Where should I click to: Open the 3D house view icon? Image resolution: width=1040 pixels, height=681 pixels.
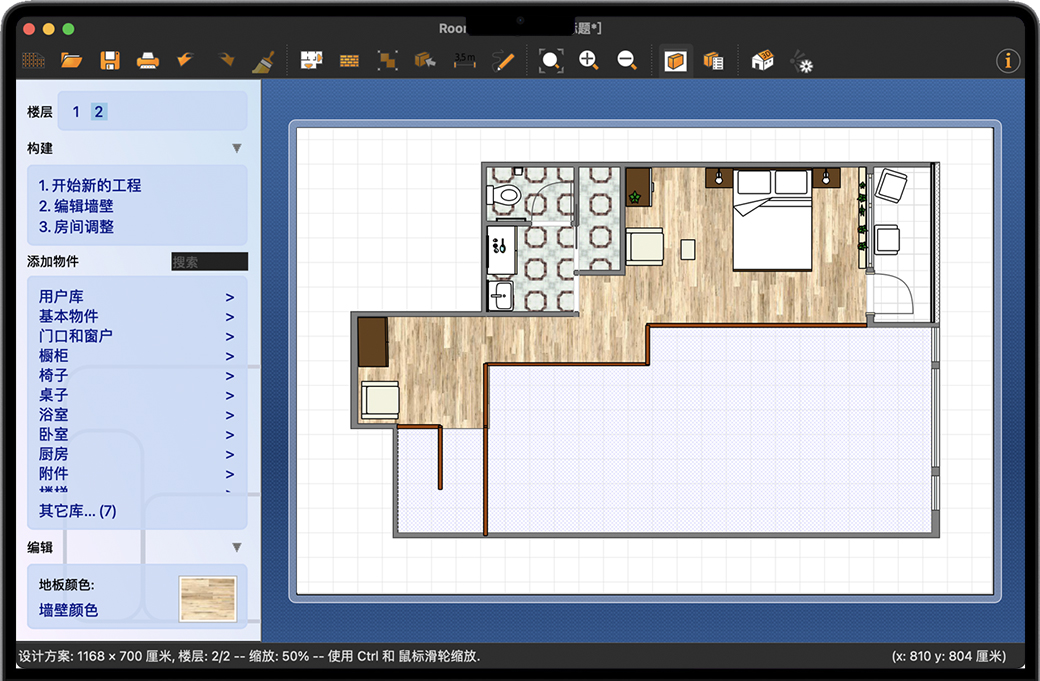762,61
